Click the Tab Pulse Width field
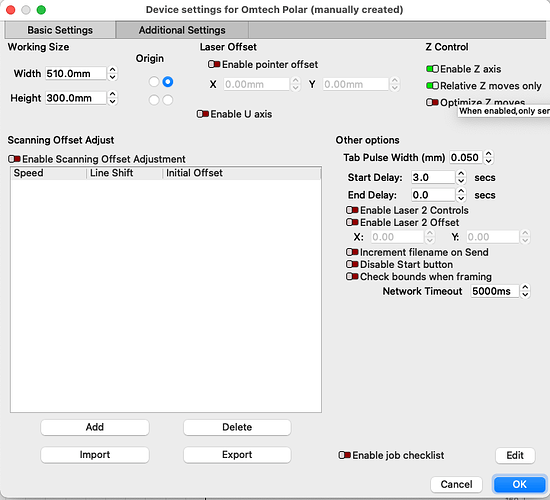Viewport: 550px width, 500px height. tap(466, 158)
